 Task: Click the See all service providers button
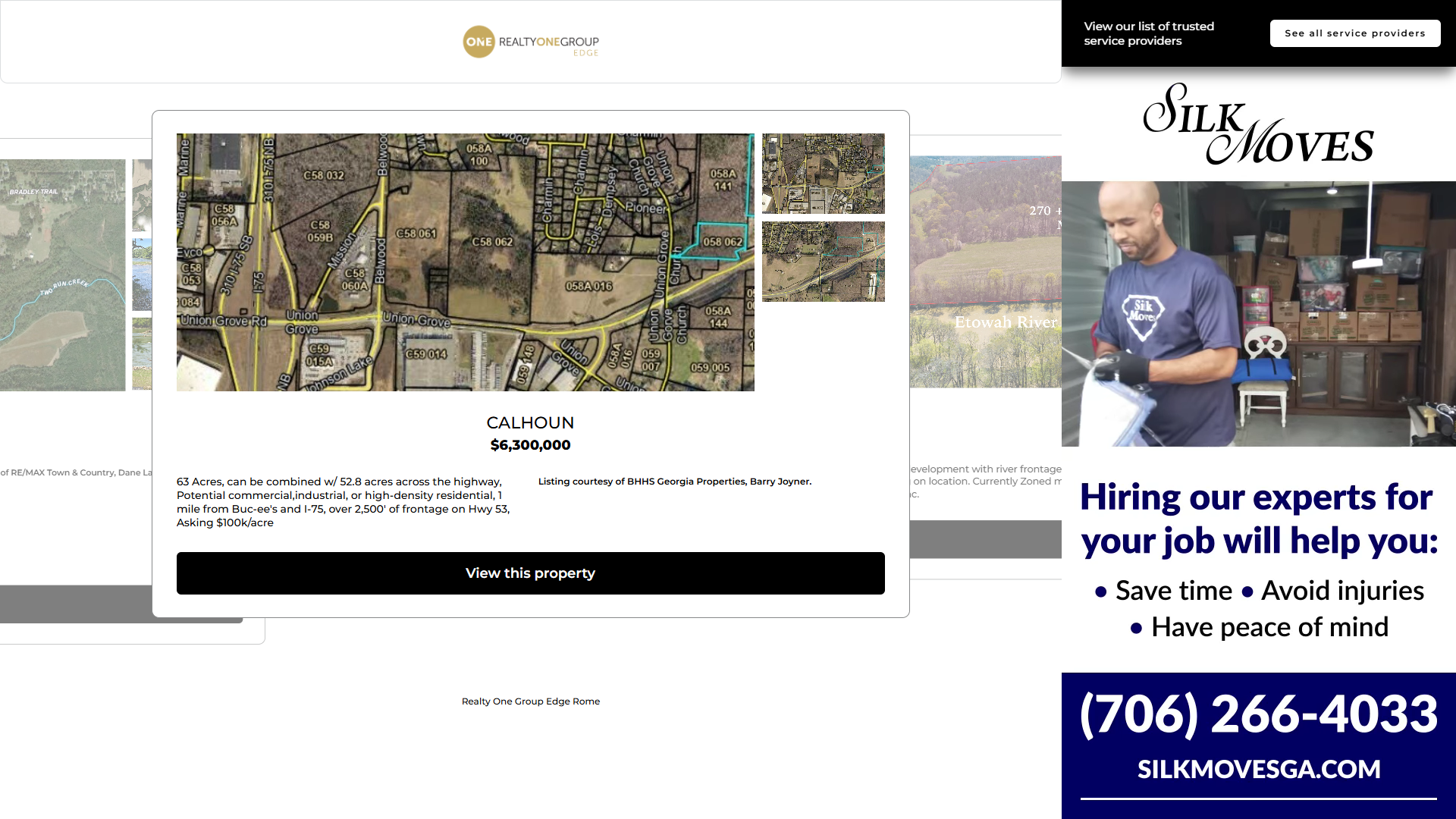point(1354,33)
